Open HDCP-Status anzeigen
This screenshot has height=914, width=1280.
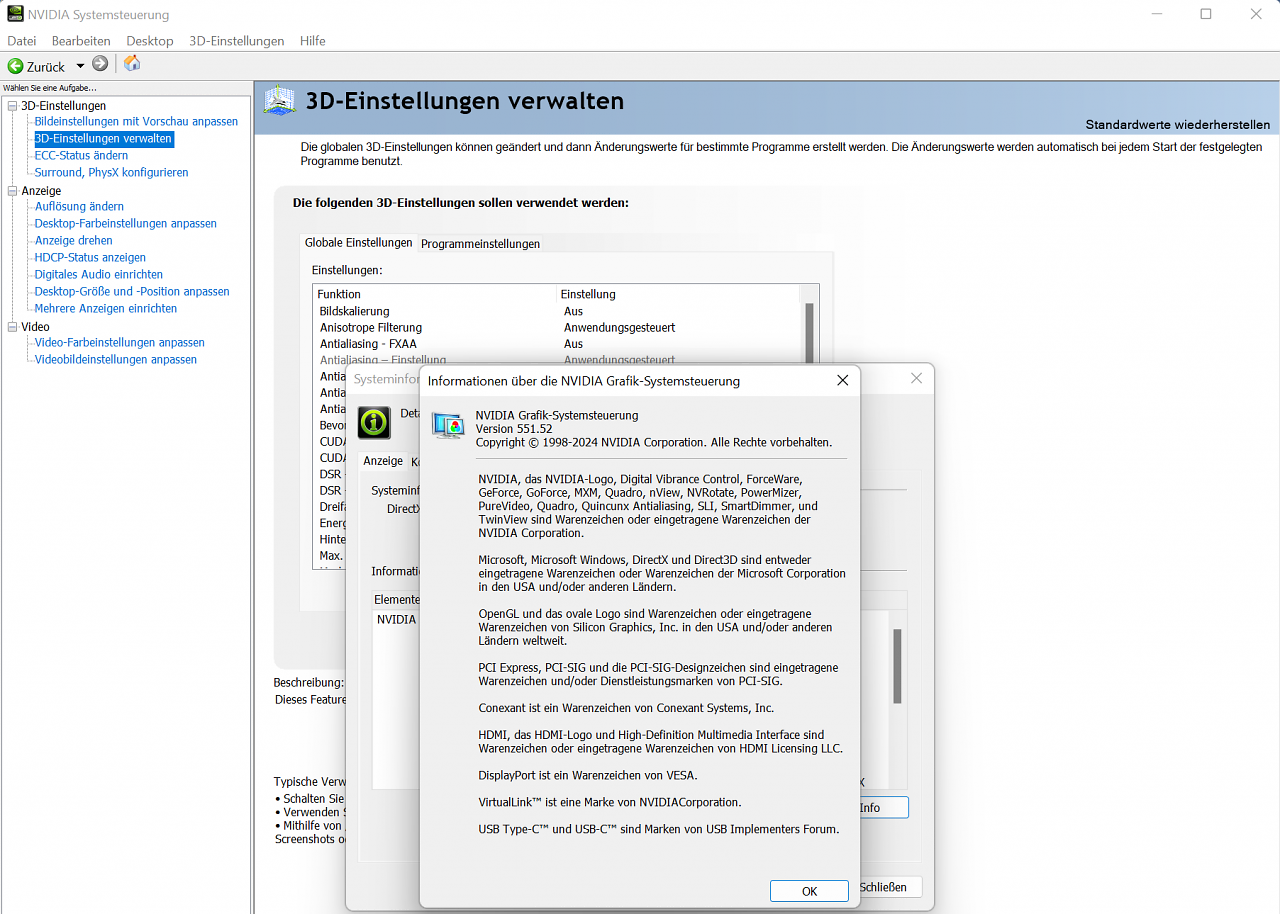coord(90,258)
